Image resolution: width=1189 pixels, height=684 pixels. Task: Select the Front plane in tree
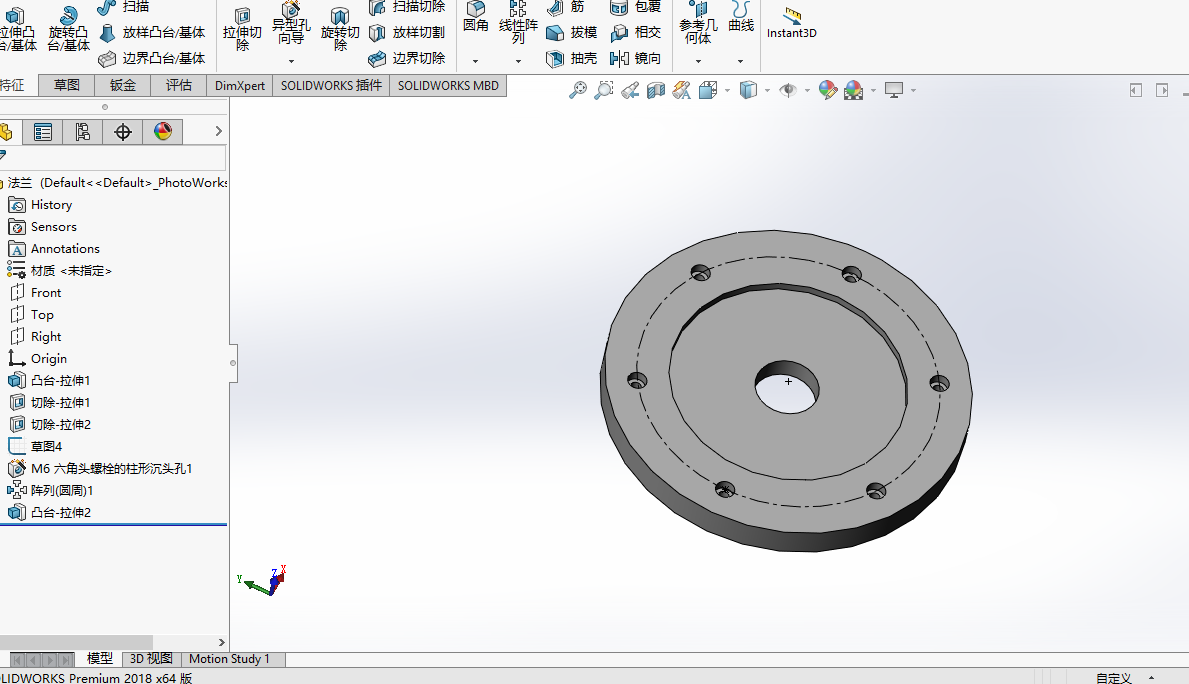[46, 293]
